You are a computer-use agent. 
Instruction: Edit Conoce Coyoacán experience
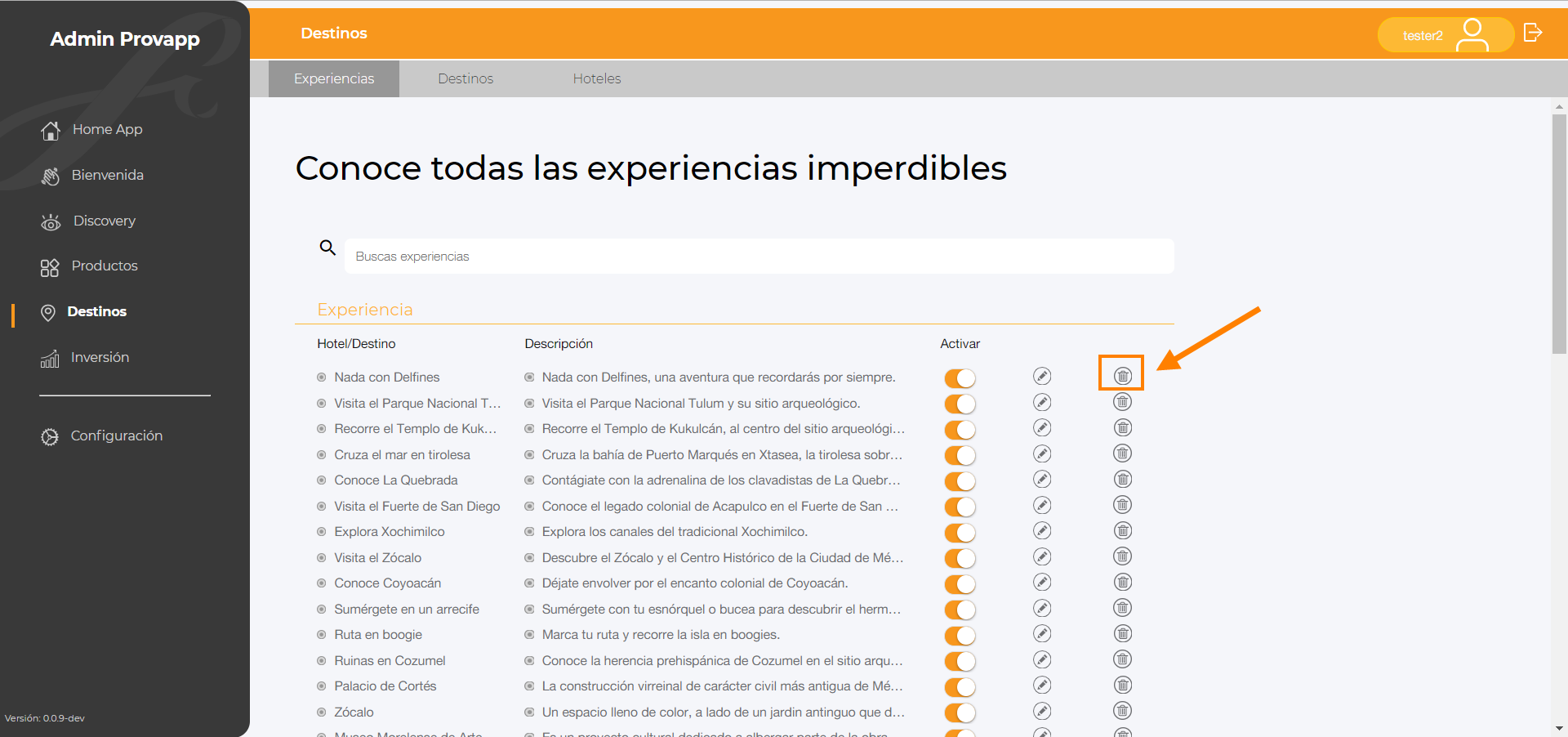pyautogui.click(x=1042, y=582)
